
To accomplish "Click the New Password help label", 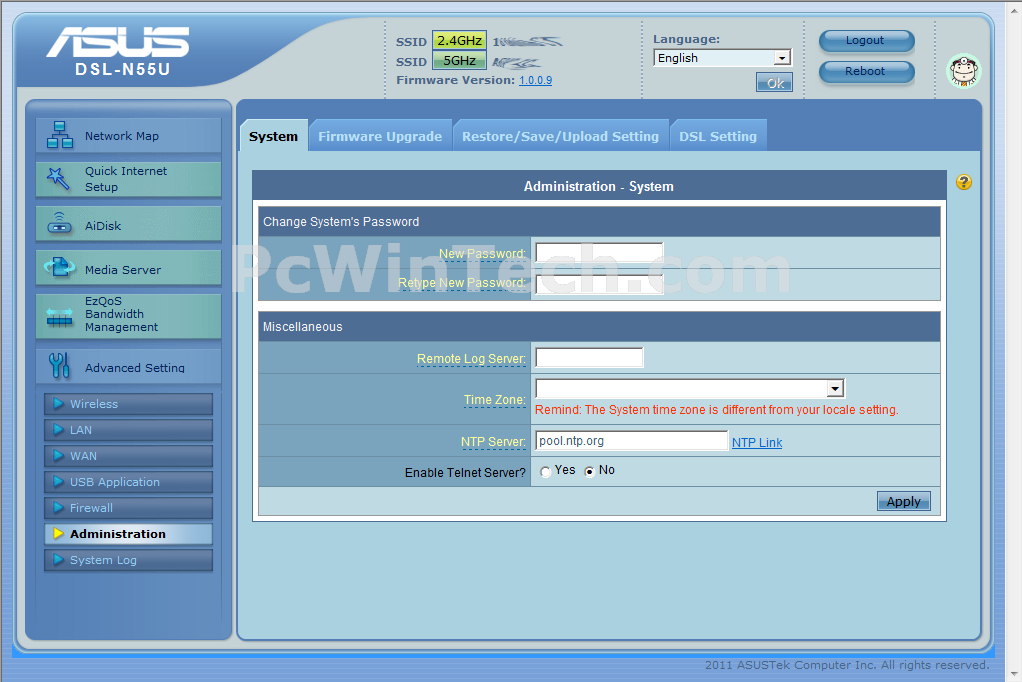I will (482, 254).
